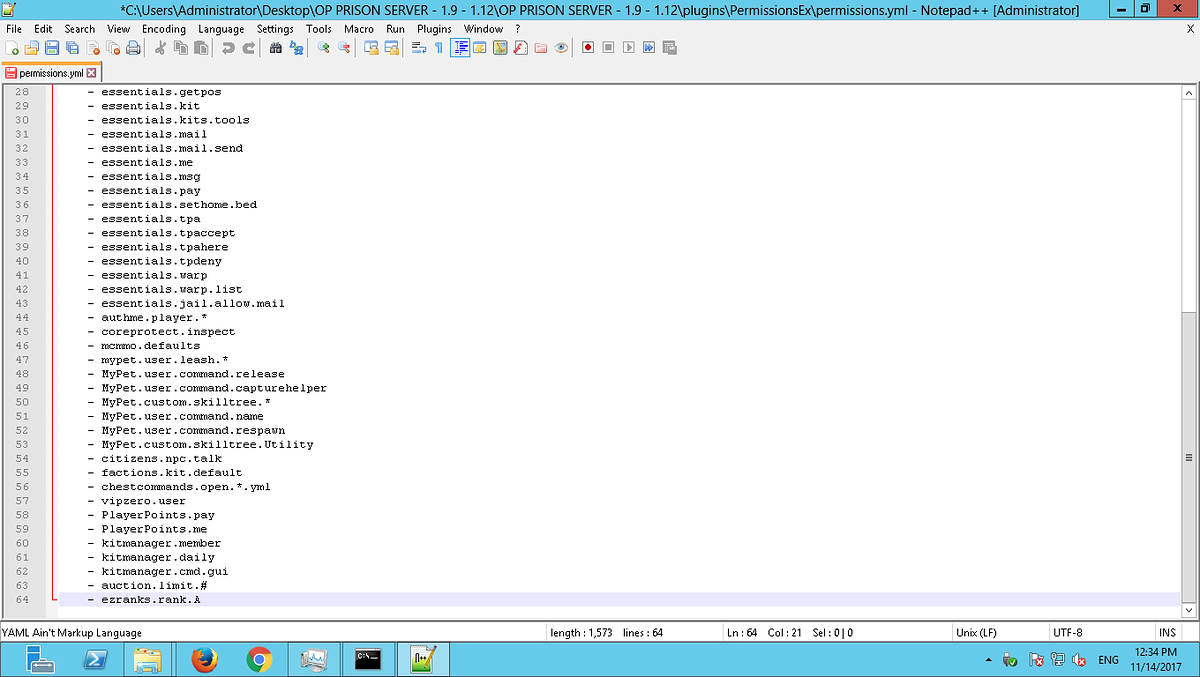Close the document via X at menu bar right
Screen dimensions: 1200x677
1189,29
